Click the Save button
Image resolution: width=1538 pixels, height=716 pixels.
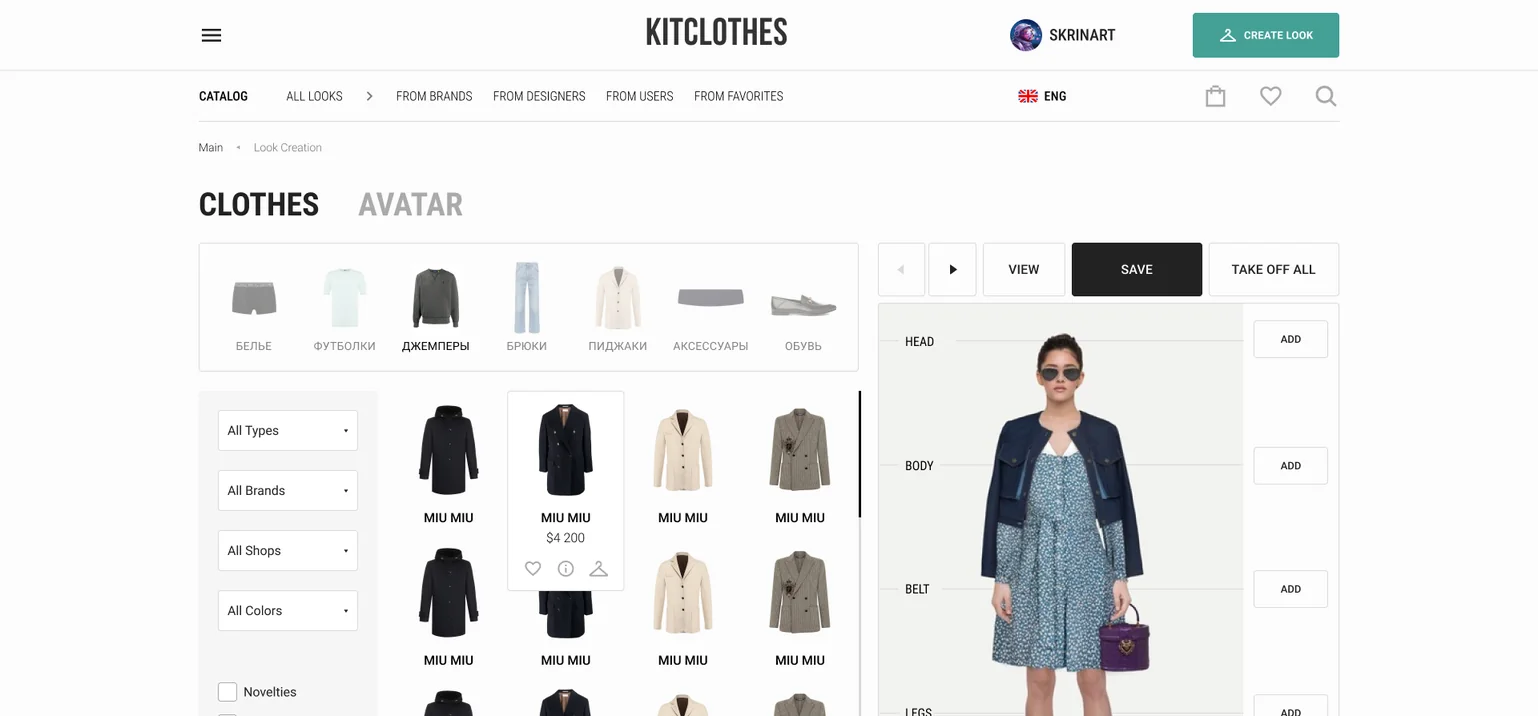coord(1137,269)
